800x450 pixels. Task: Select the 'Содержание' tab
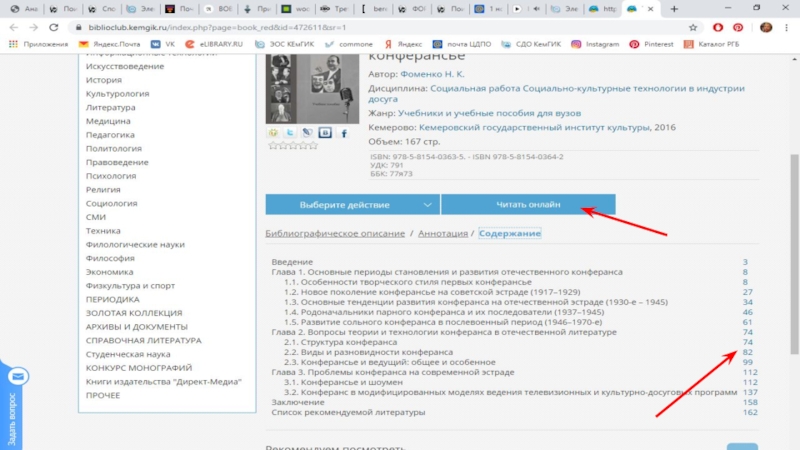(x=509, y=233)
